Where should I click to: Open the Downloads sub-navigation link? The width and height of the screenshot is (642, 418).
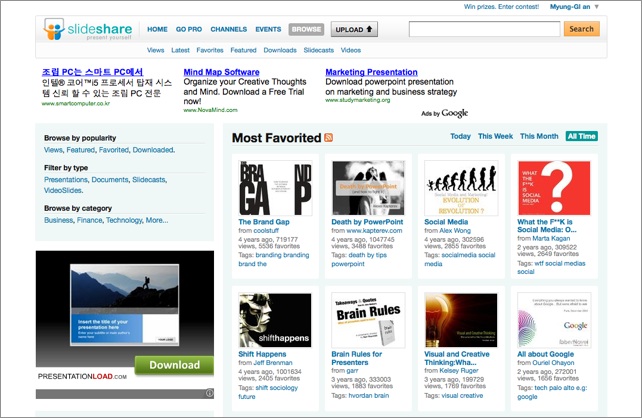(x=280, y=50)
